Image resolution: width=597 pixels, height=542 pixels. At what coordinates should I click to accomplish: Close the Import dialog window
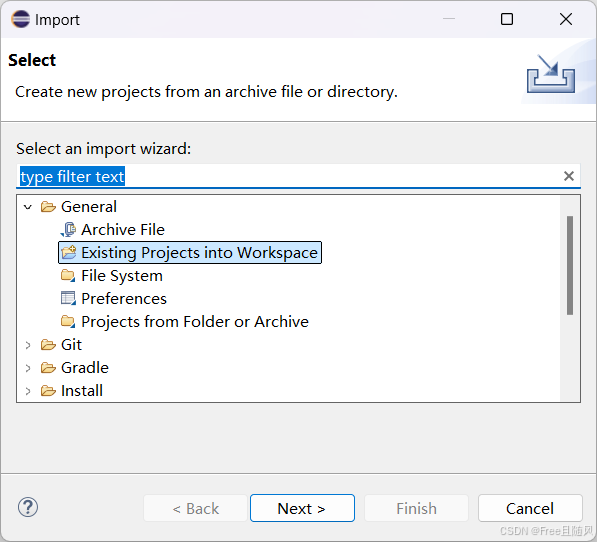tap(566, 19)
